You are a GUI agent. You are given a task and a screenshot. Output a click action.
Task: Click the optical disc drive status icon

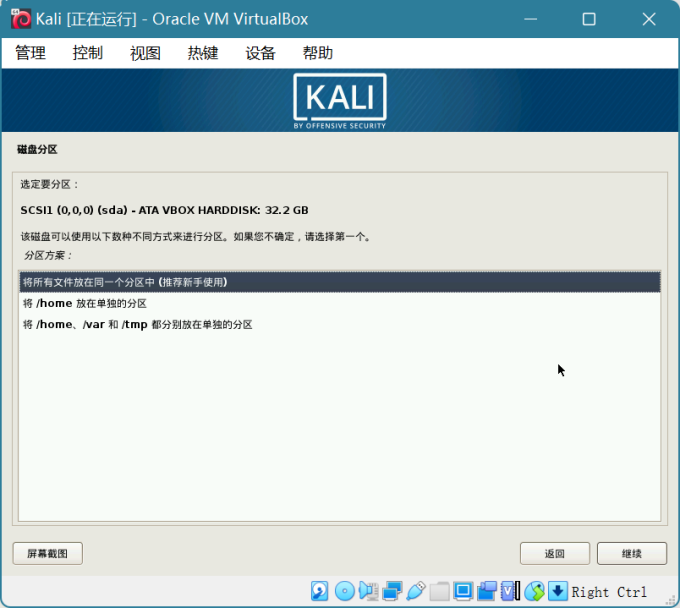[x=345, y=591]
